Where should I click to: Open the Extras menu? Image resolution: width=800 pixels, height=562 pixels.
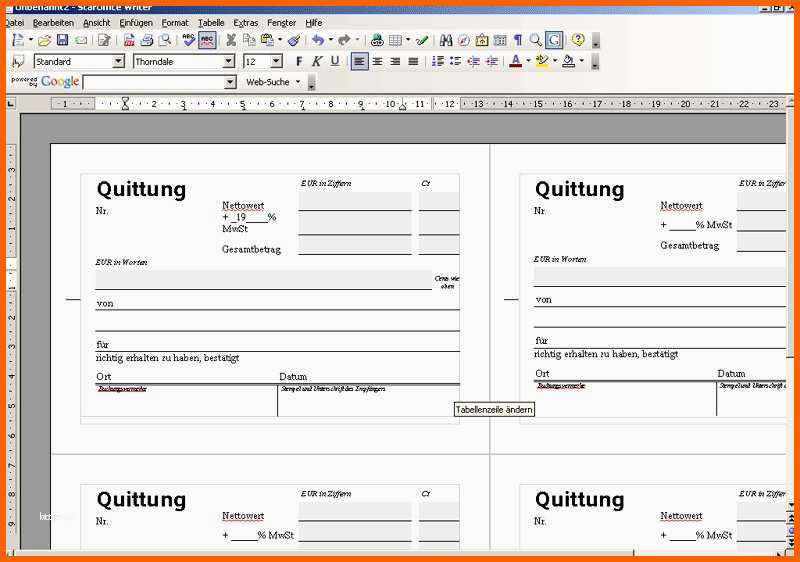tap(245, 23)
